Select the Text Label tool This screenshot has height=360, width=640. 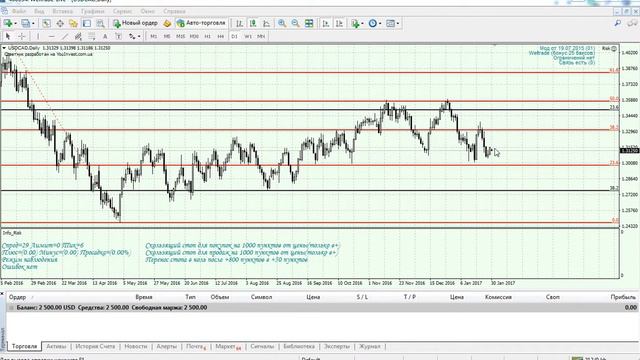[x=118, y=36]
